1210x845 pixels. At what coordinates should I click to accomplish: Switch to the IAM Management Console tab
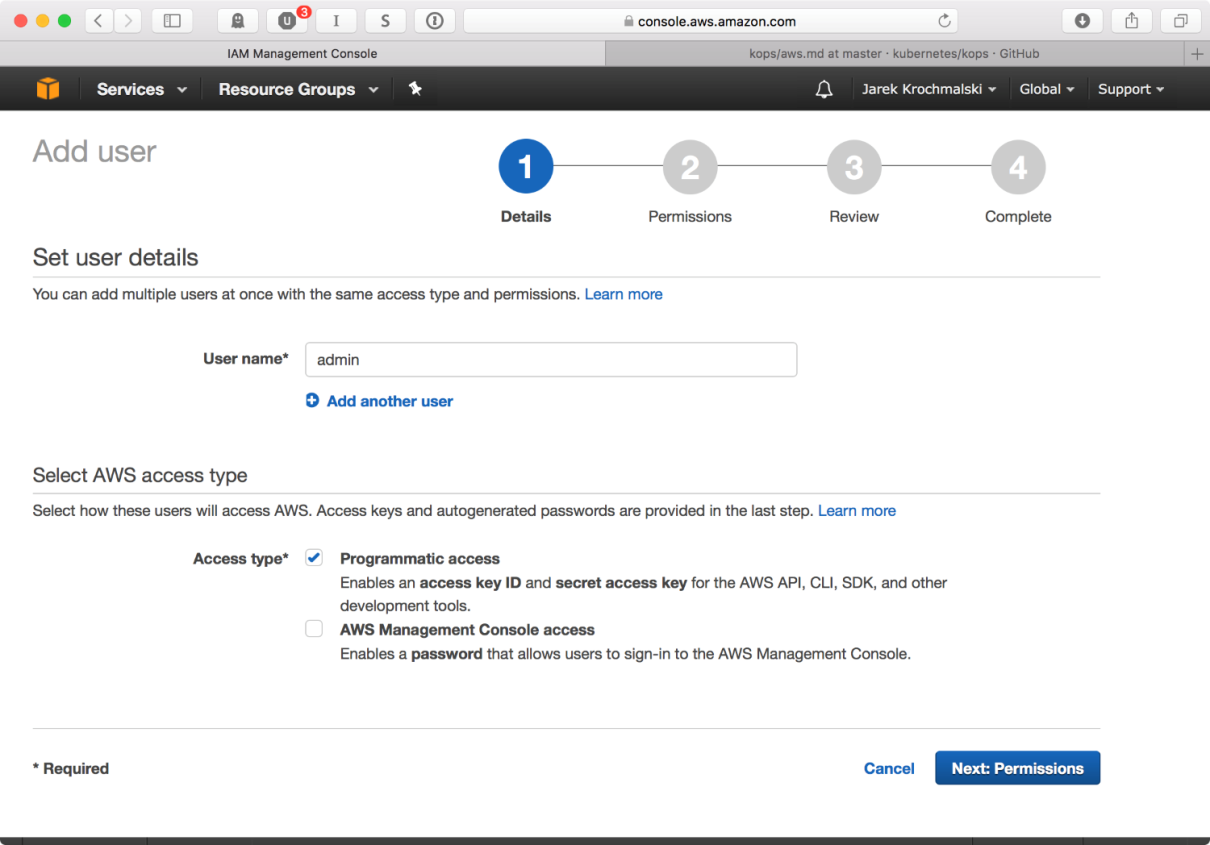coord(302,53)
